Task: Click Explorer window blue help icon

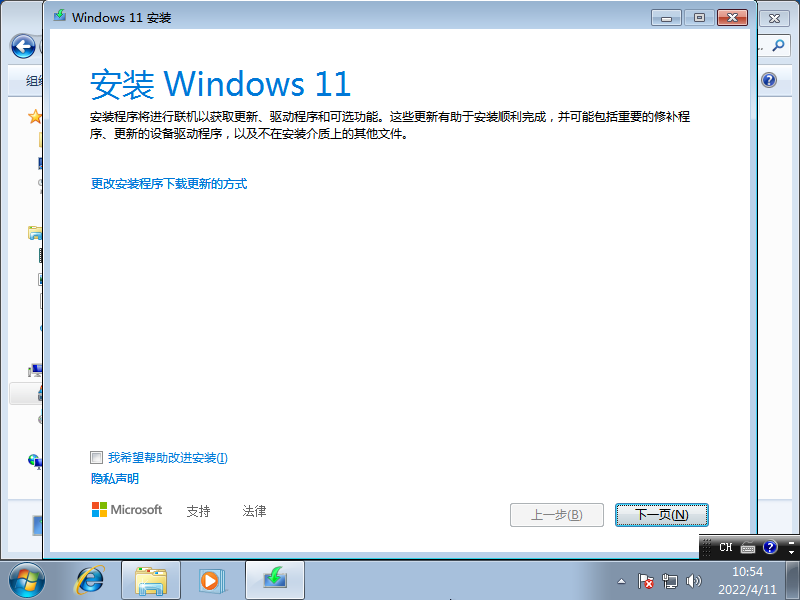Action: pyautogui.click(x=769, y=80)
